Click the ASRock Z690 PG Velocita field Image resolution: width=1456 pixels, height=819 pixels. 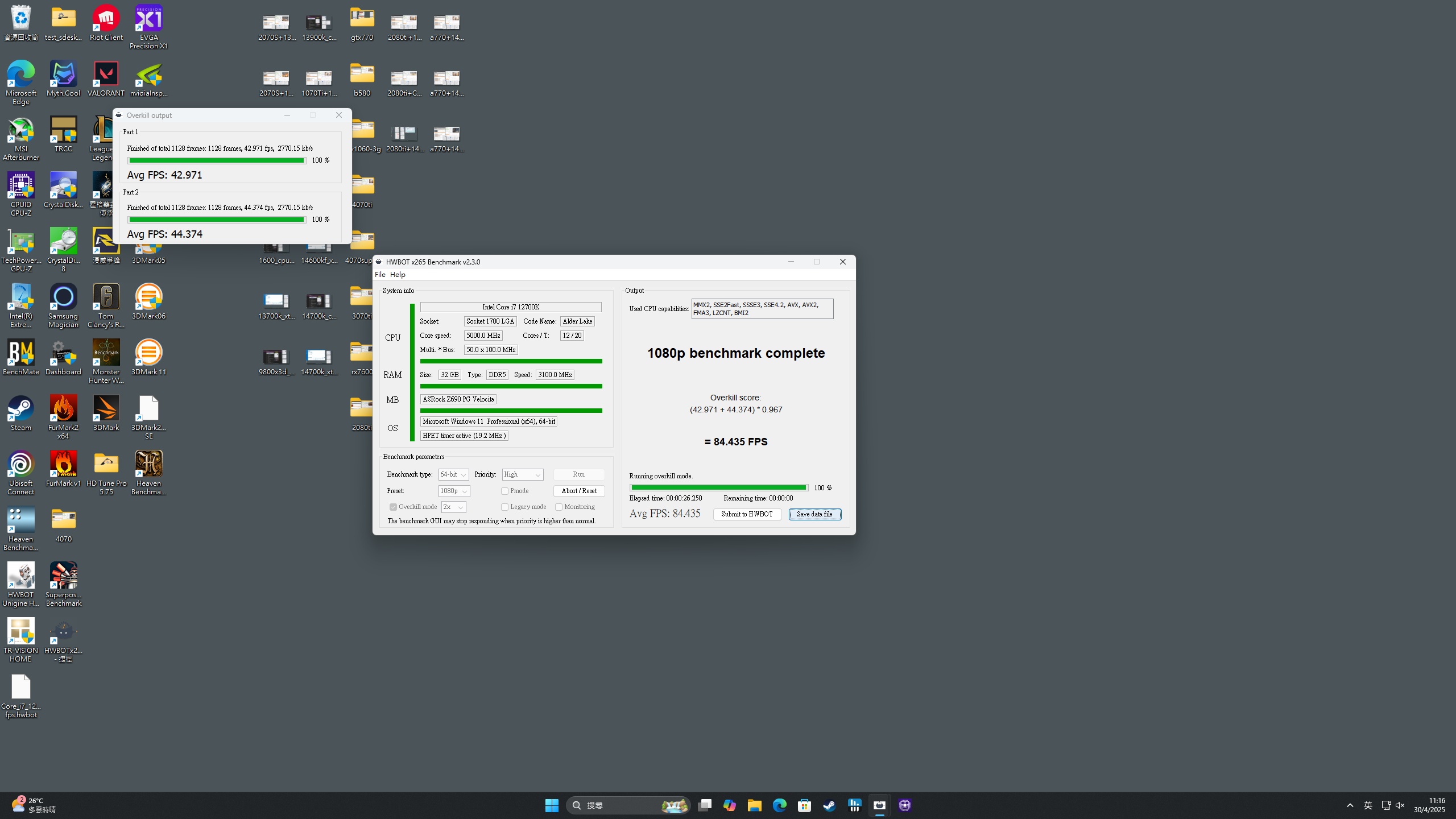point(458,399)
